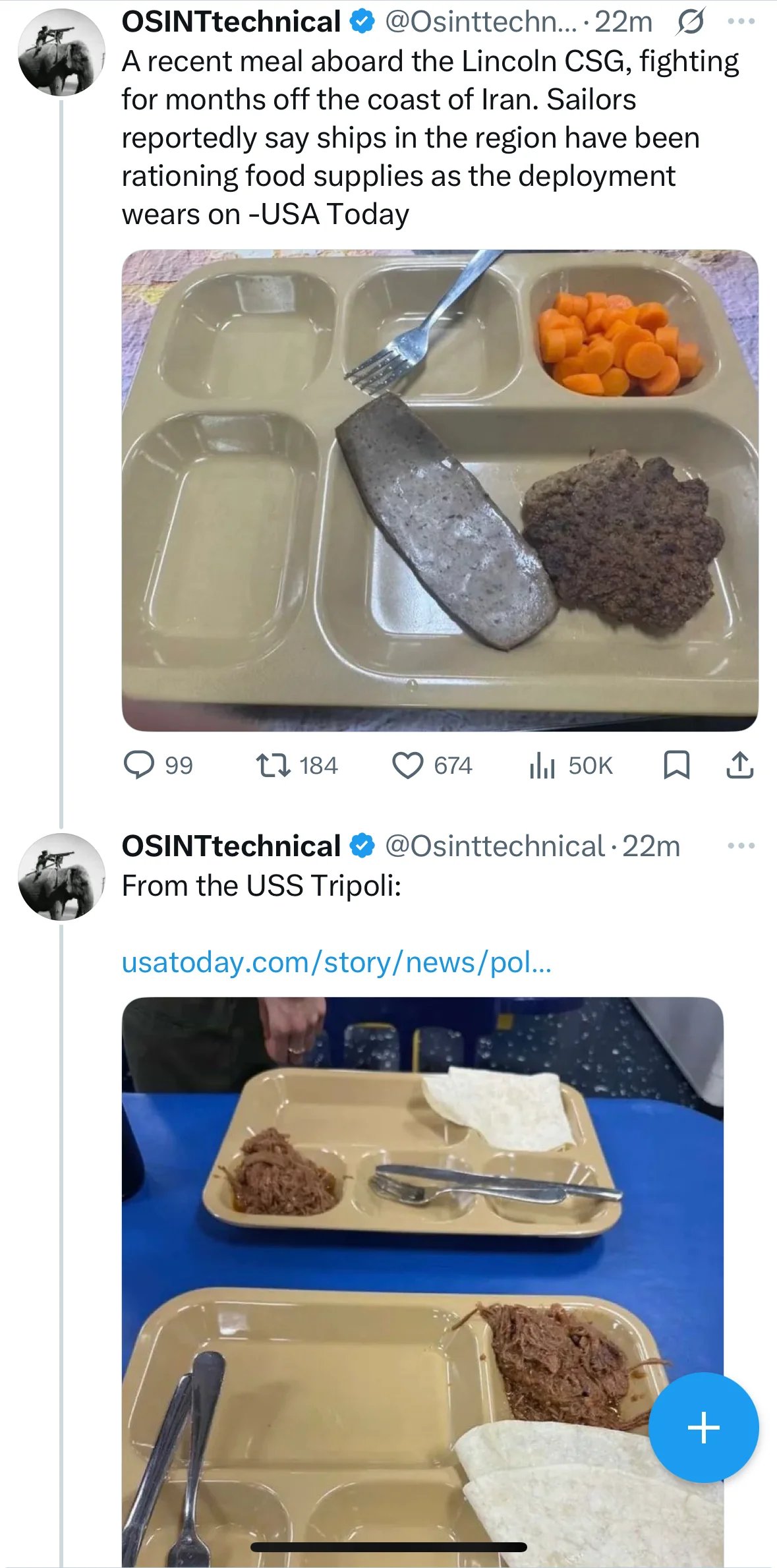
Task: Reply to the Lincoln CSG meal tweet
Action: pyautogui.click(x=139, y=765)
